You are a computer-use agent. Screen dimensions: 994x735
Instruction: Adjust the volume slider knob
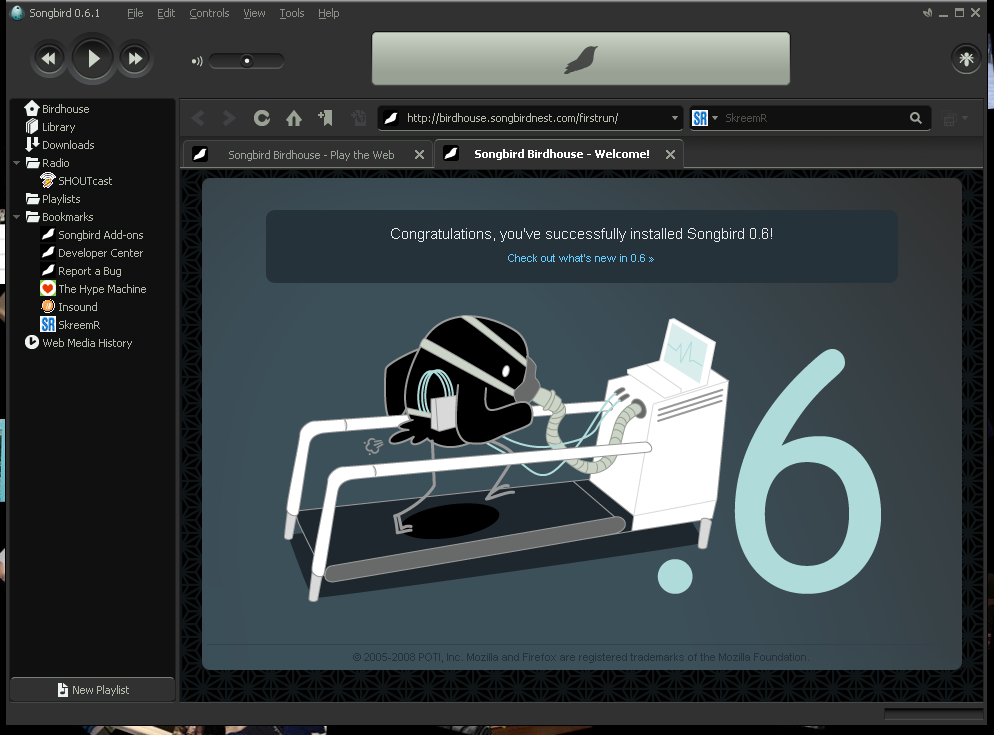(x=247, y=61)
